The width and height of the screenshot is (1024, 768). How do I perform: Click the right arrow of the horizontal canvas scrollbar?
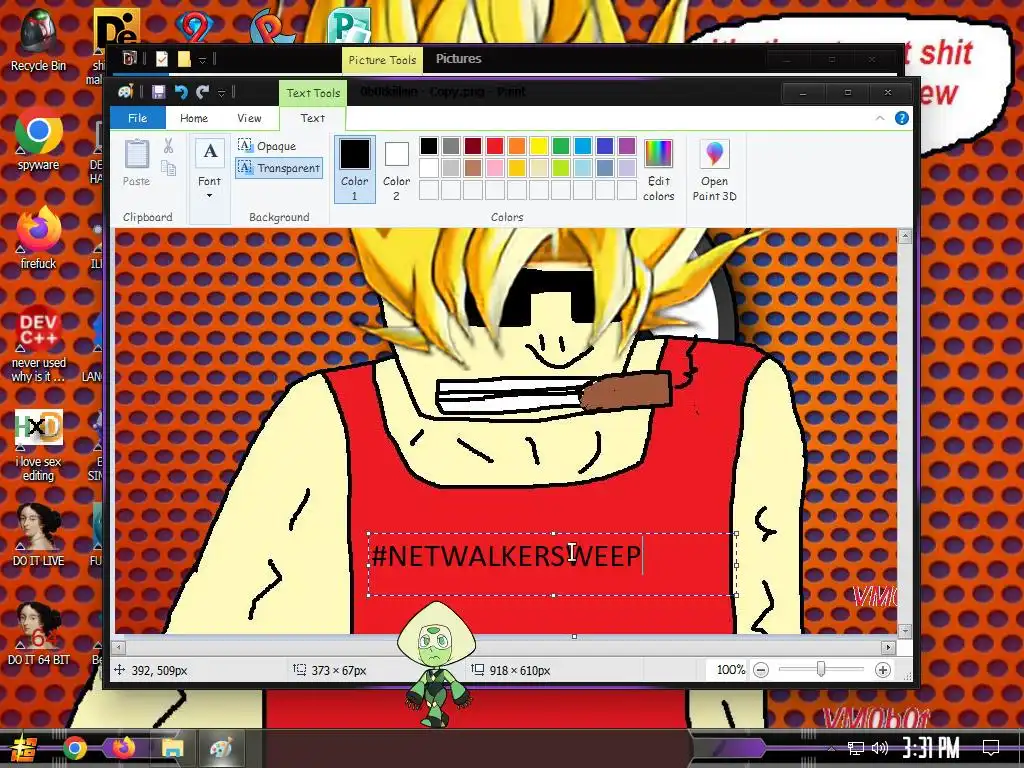[888, 648]
